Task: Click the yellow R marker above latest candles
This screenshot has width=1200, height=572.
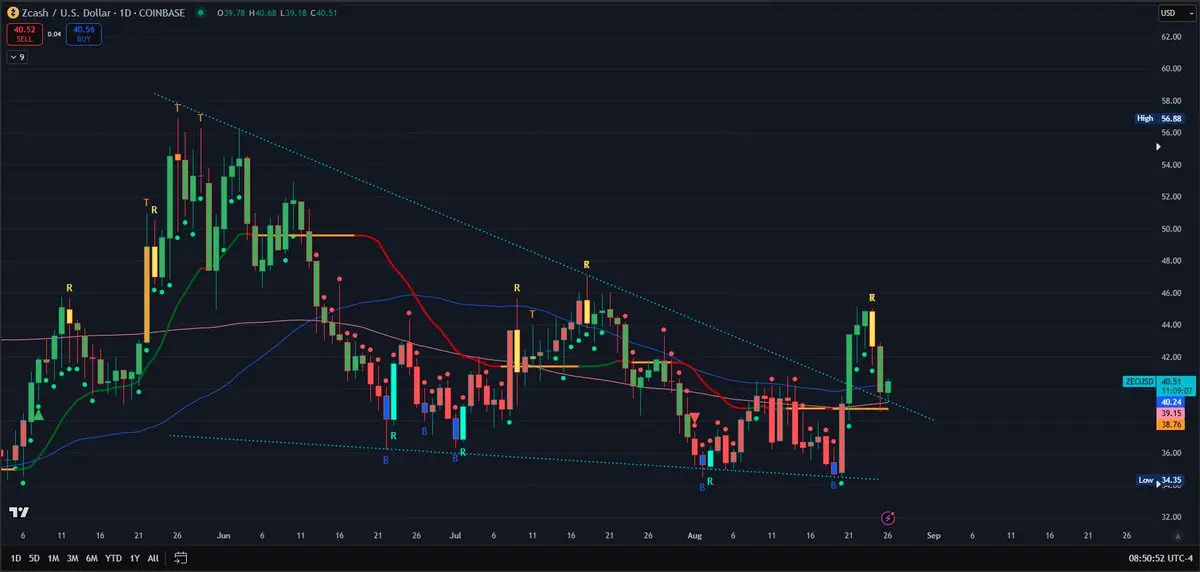Action: [x=872, y=297]
